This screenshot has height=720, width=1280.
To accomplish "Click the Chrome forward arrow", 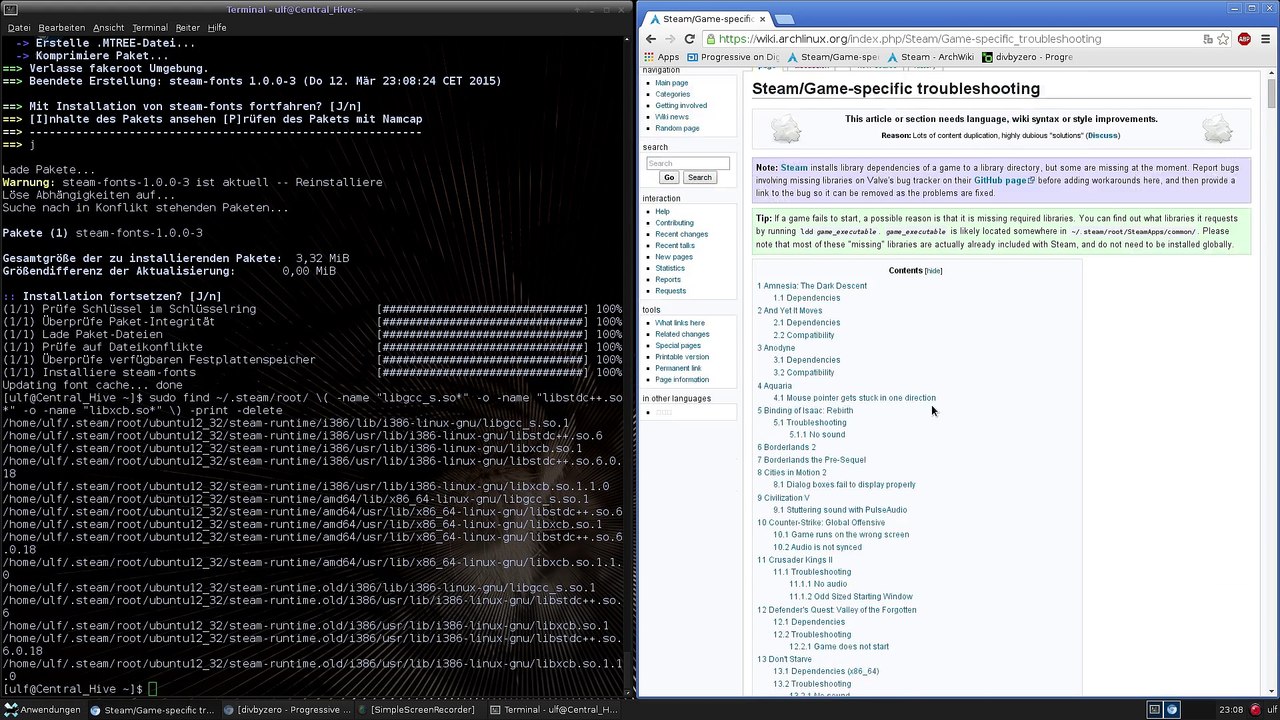I will coord(670,39).
